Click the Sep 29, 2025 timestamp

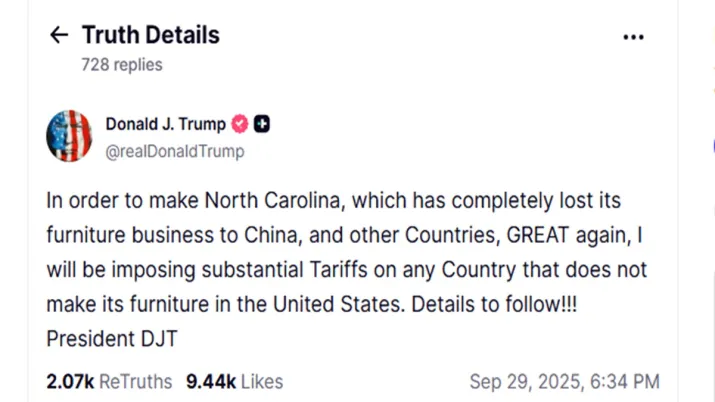point(564,381)
